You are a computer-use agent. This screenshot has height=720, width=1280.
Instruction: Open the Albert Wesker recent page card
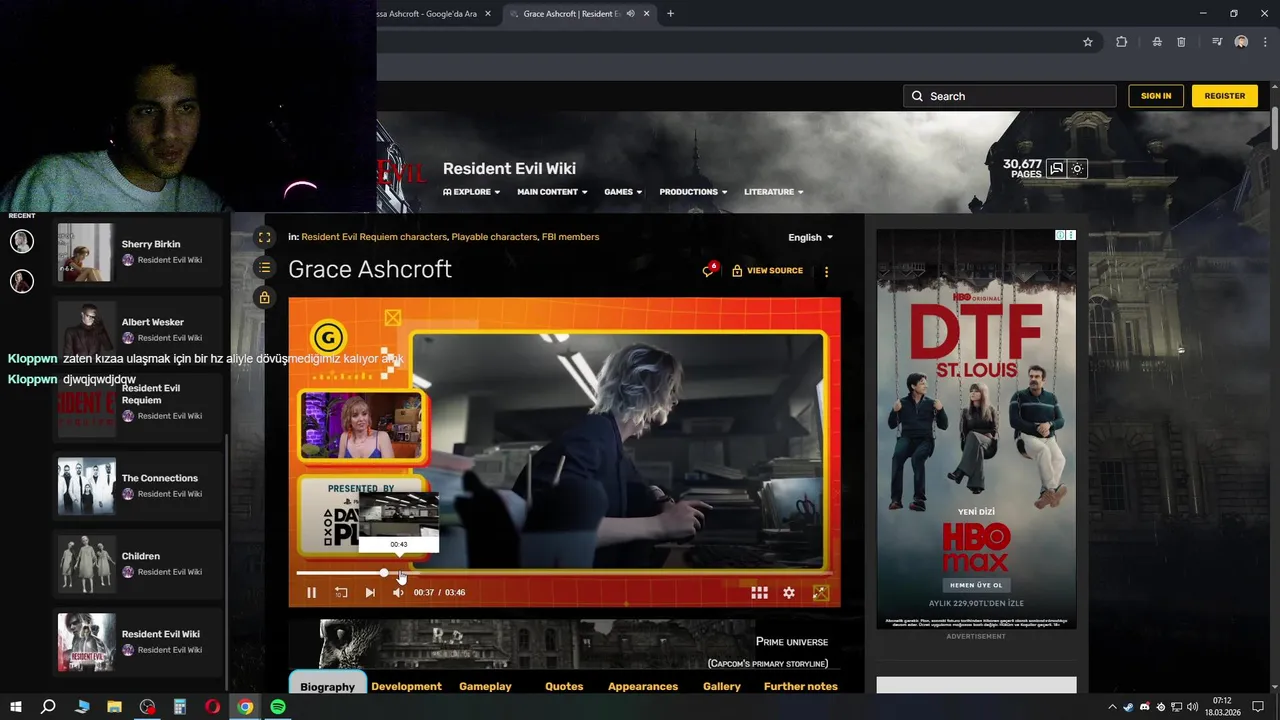(137, 330)
